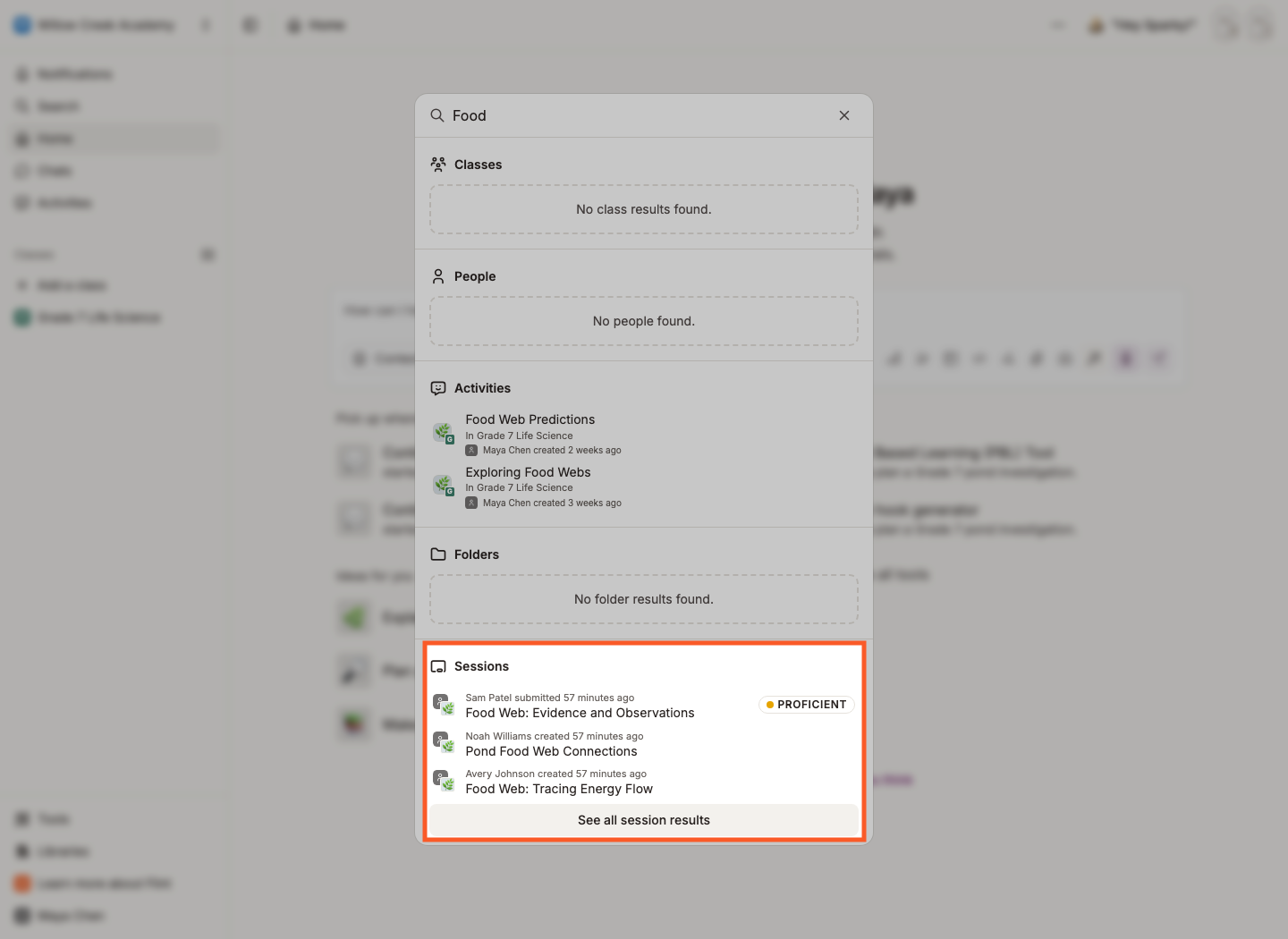This screenshot has height=939, width=1288.
Task: Click the "No folder results found." message
Action: (644, 599)
